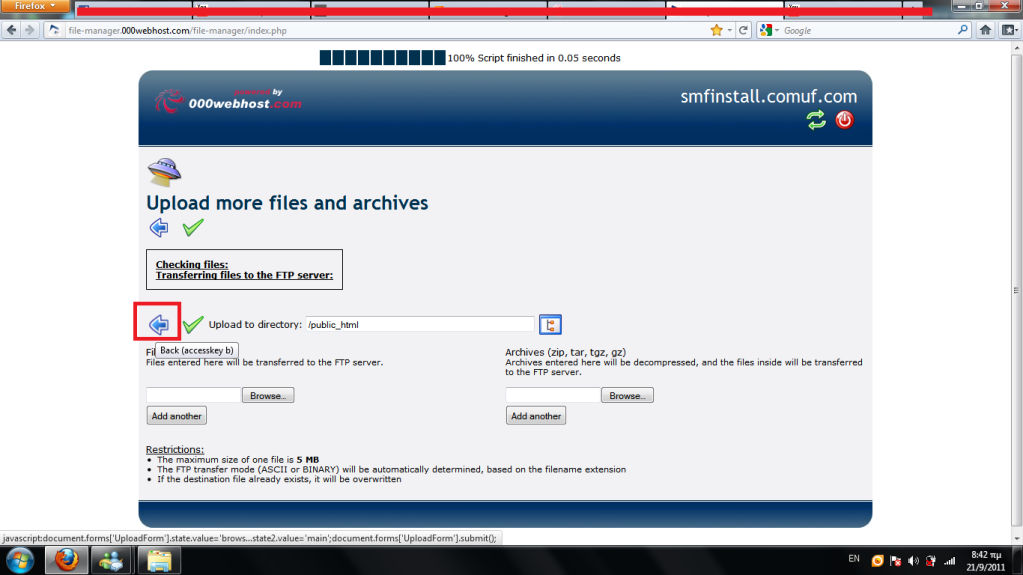Click the 000webhost.com logo
This screenshot has width=1023, height=575.
click(x=228, y=100)
